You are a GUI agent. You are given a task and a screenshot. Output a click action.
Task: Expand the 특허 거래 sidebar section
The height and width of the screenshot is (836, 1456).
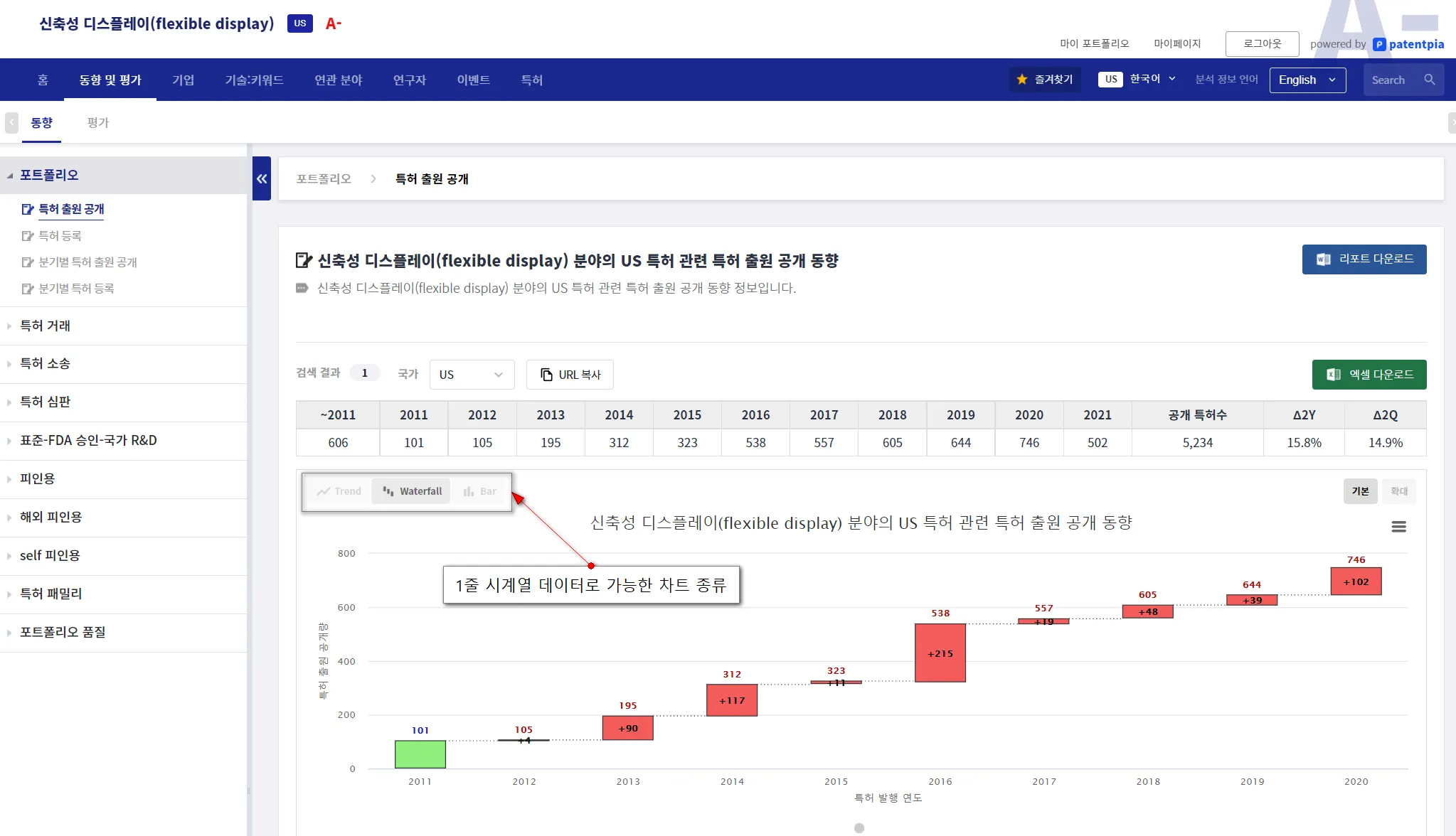coord(45,326)
